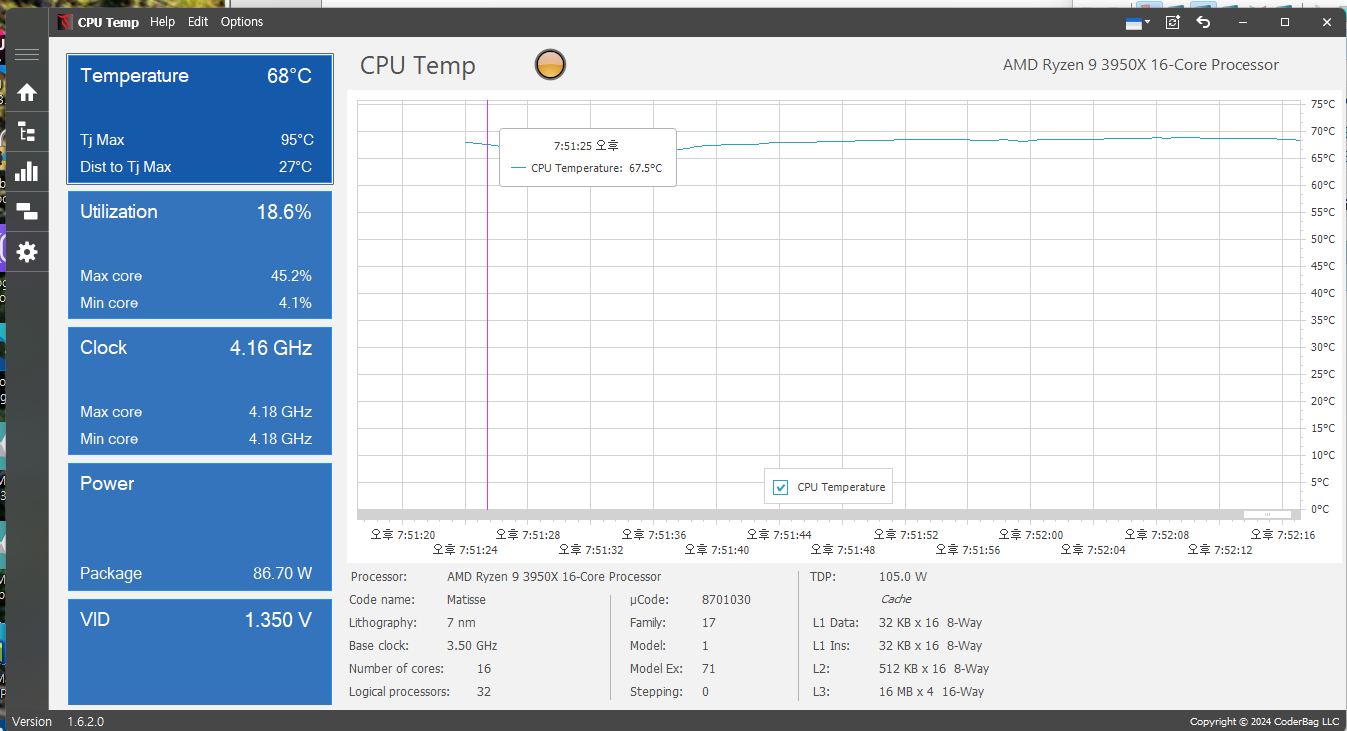
Task: Go to the Home view in the sidebar
Action: [27, 93]
